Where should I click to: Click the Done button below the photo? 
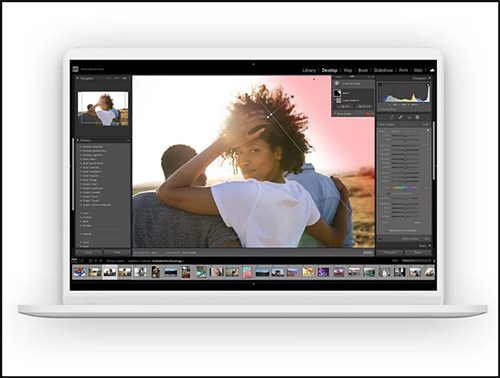(x=368, y=252)
